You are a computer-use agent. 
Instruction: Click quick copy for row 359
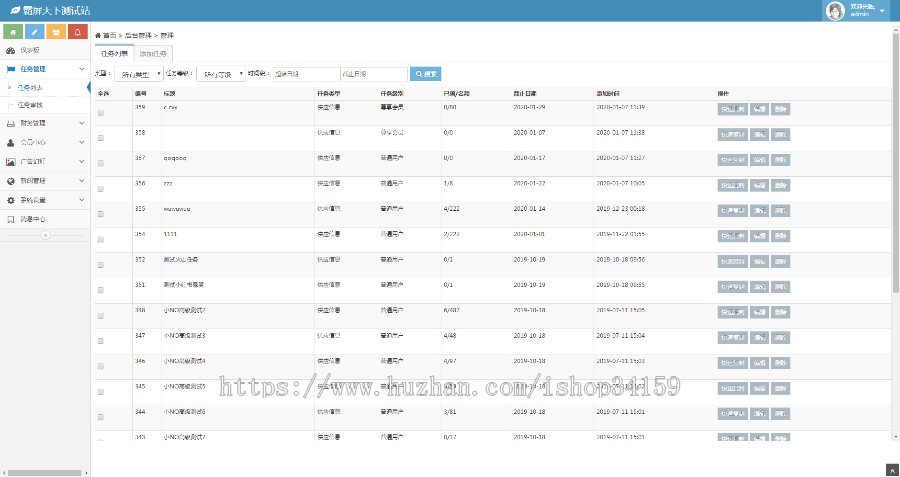[732, 109]
